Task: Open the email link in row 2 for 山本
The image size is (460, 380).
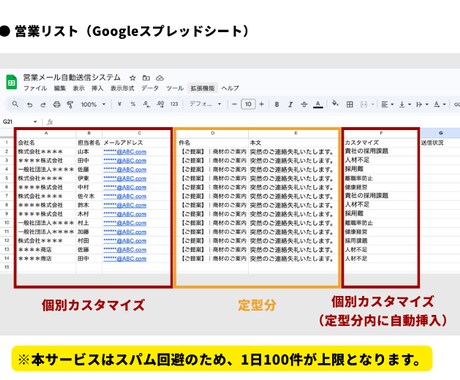Action: pyautogui.click(x=125, y=152)
